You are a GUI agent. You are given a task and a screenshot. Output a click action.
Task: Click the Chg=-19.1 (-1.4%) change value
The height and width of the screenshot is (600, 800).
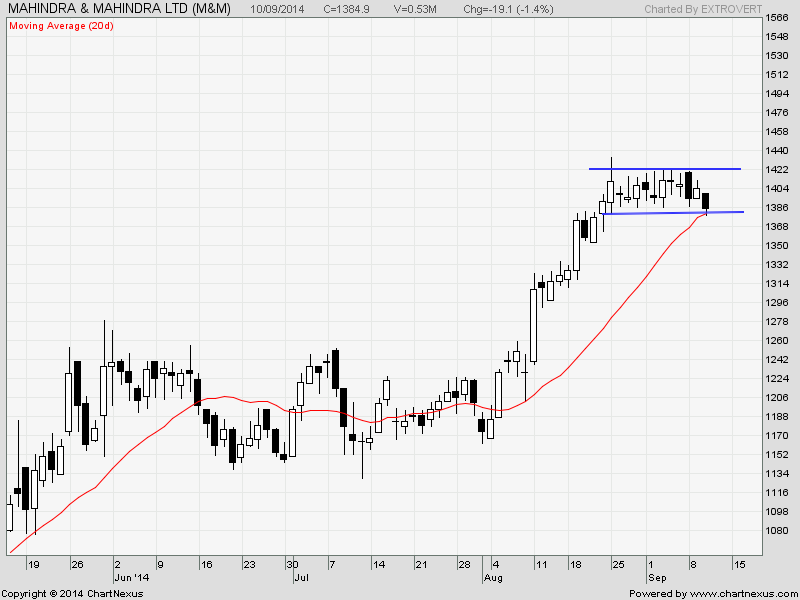pyautogui.click(x=504, y=9)
